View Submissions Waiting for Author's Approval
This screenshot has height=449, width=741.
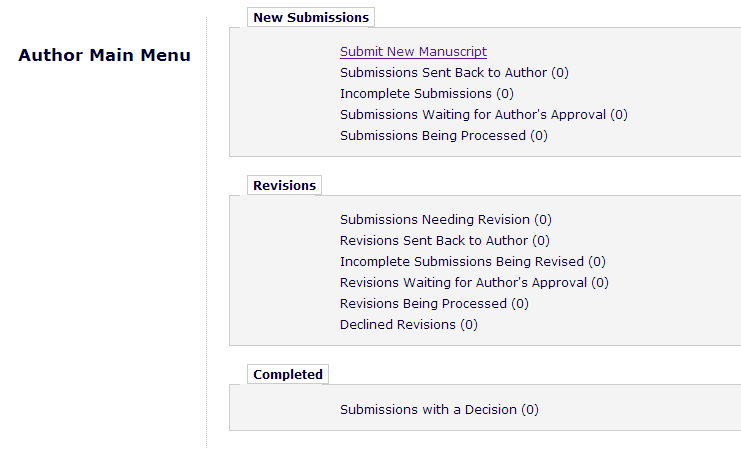pyautogui.click(x=483, y=115)
